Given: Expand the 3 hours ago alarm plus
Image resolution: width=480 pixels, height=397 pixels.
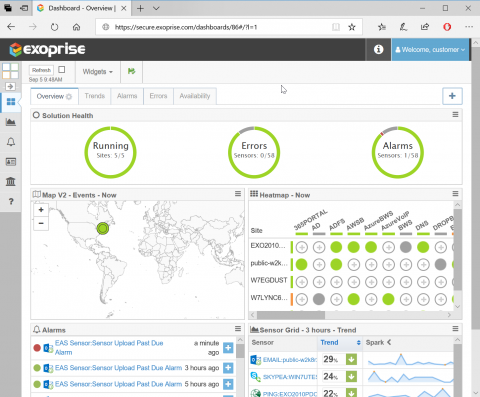Looking at the screenshot, I should (x=228, y=368).
